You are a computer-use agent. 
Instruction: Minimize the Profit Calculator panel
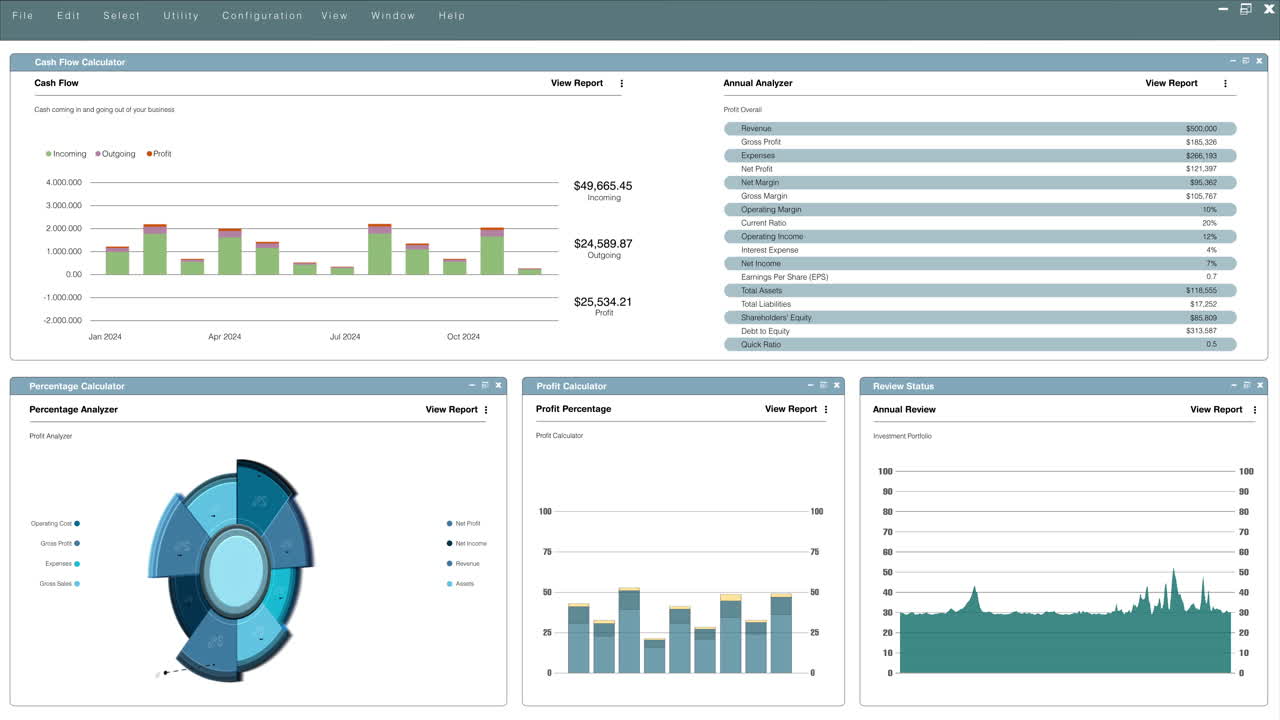coord(810,385)
